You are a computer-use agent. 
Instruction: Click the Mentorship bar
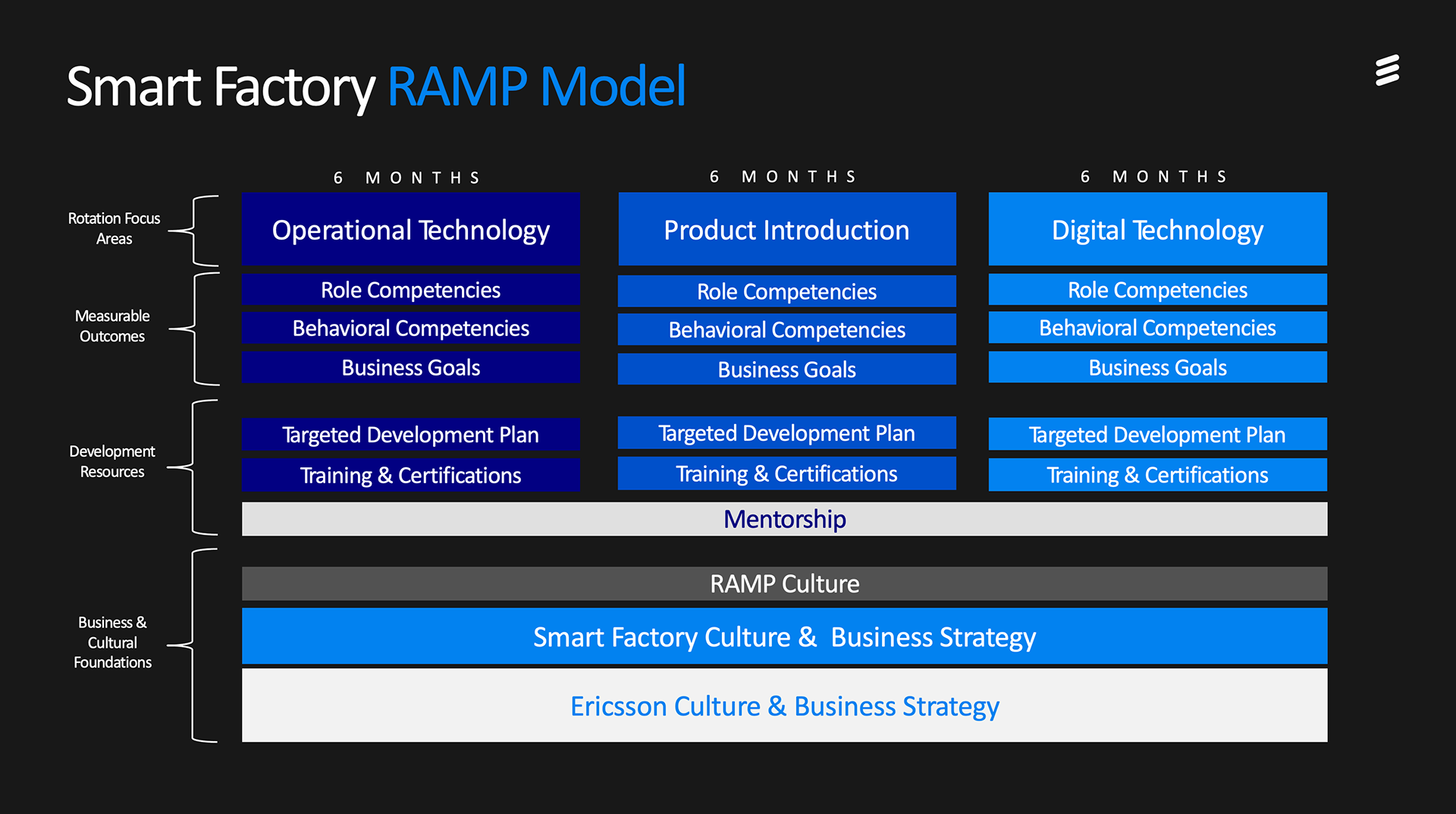(785, 519)
